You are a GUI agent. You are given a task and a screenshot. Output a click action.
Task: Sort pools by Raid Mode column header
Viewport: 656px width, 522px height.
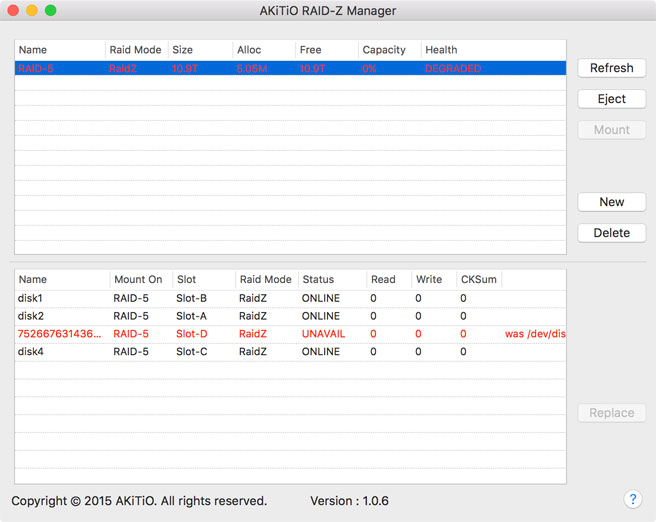click(134, 50)
